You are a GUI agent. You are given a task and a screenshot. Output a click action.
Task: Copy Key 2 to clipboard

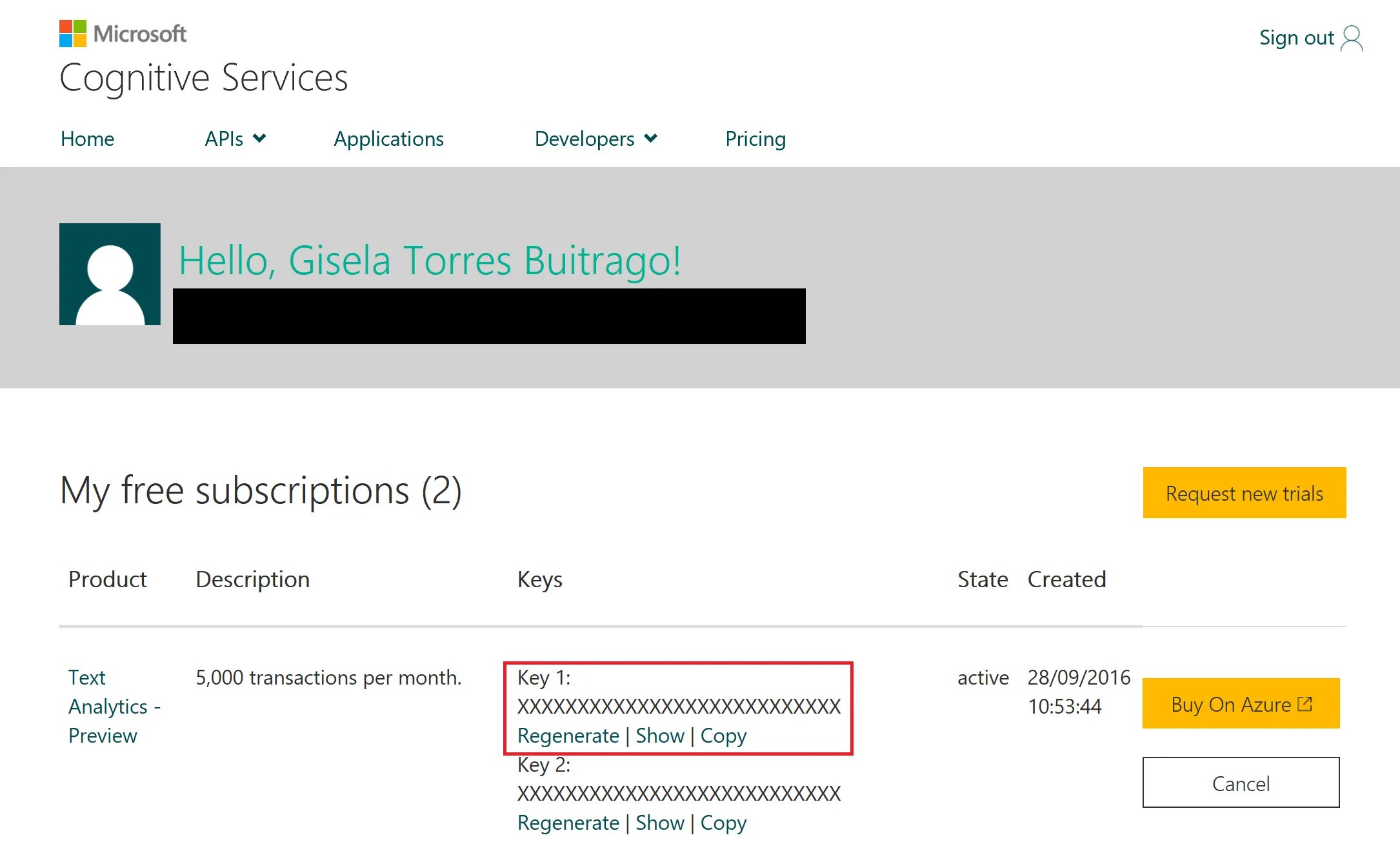coord(723,823)
